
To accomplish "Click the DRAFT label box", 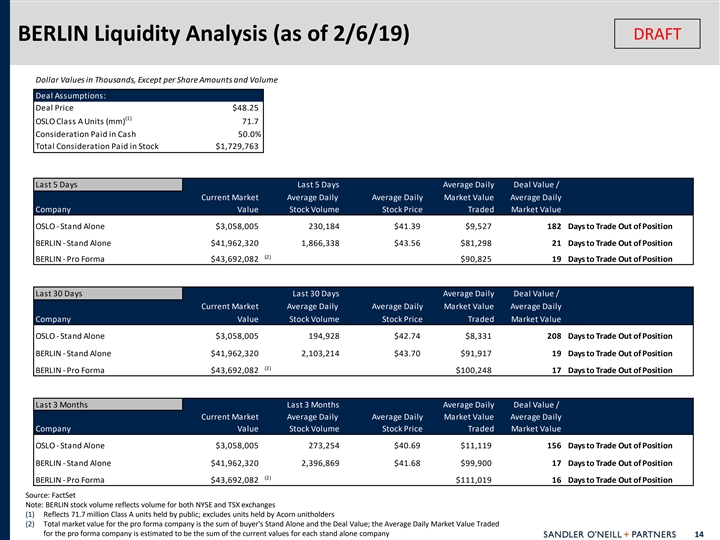I will pyautogui.click(x=657, y=34).
